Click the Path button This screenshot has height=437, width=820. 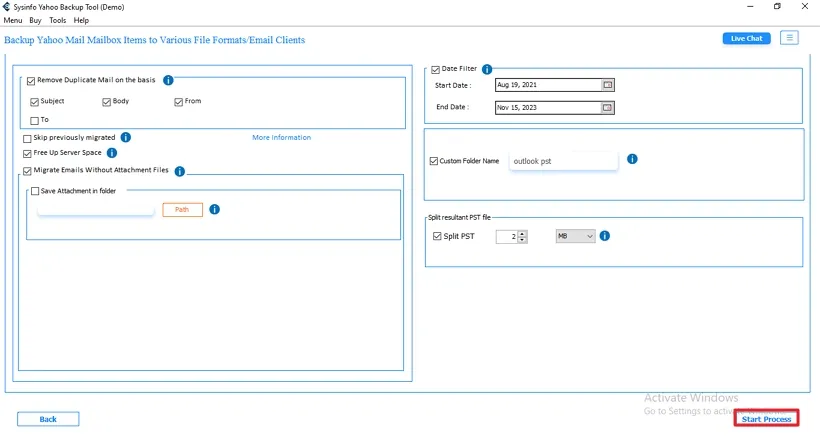182,210
